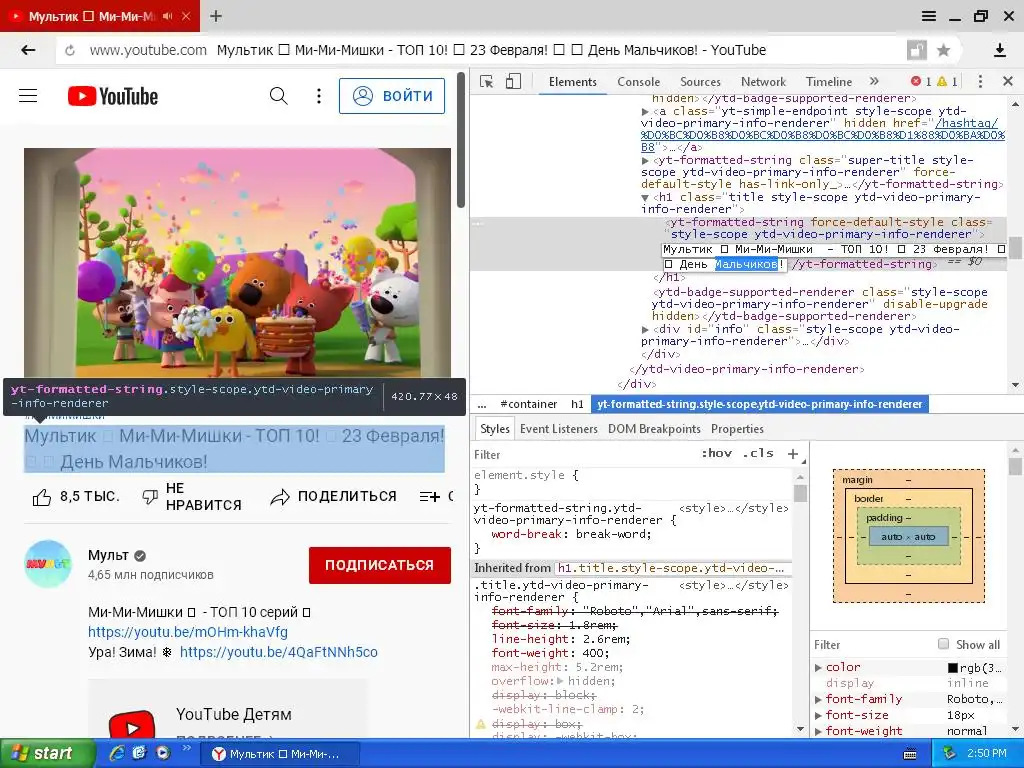Reload the page with refresh icon

(71, 50)
